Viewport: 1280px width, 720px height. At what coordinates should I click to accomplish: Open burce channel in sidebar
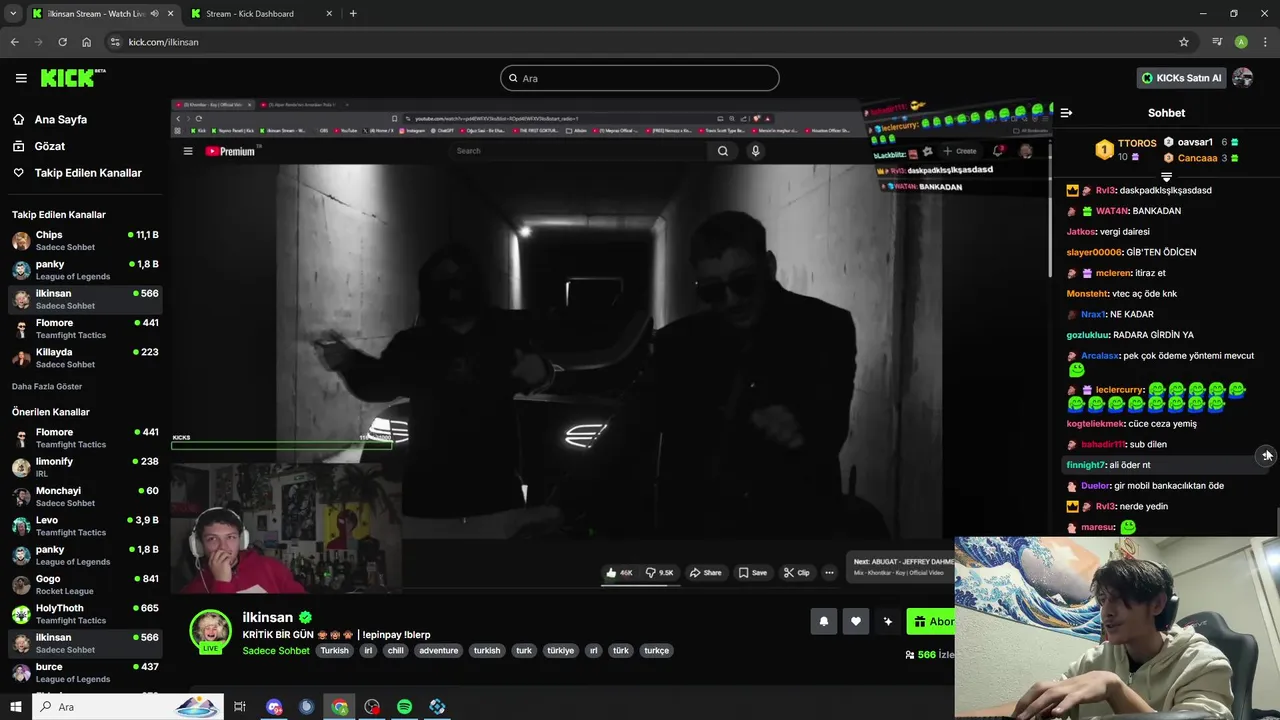pyautogui.click(x=85, y=672)
